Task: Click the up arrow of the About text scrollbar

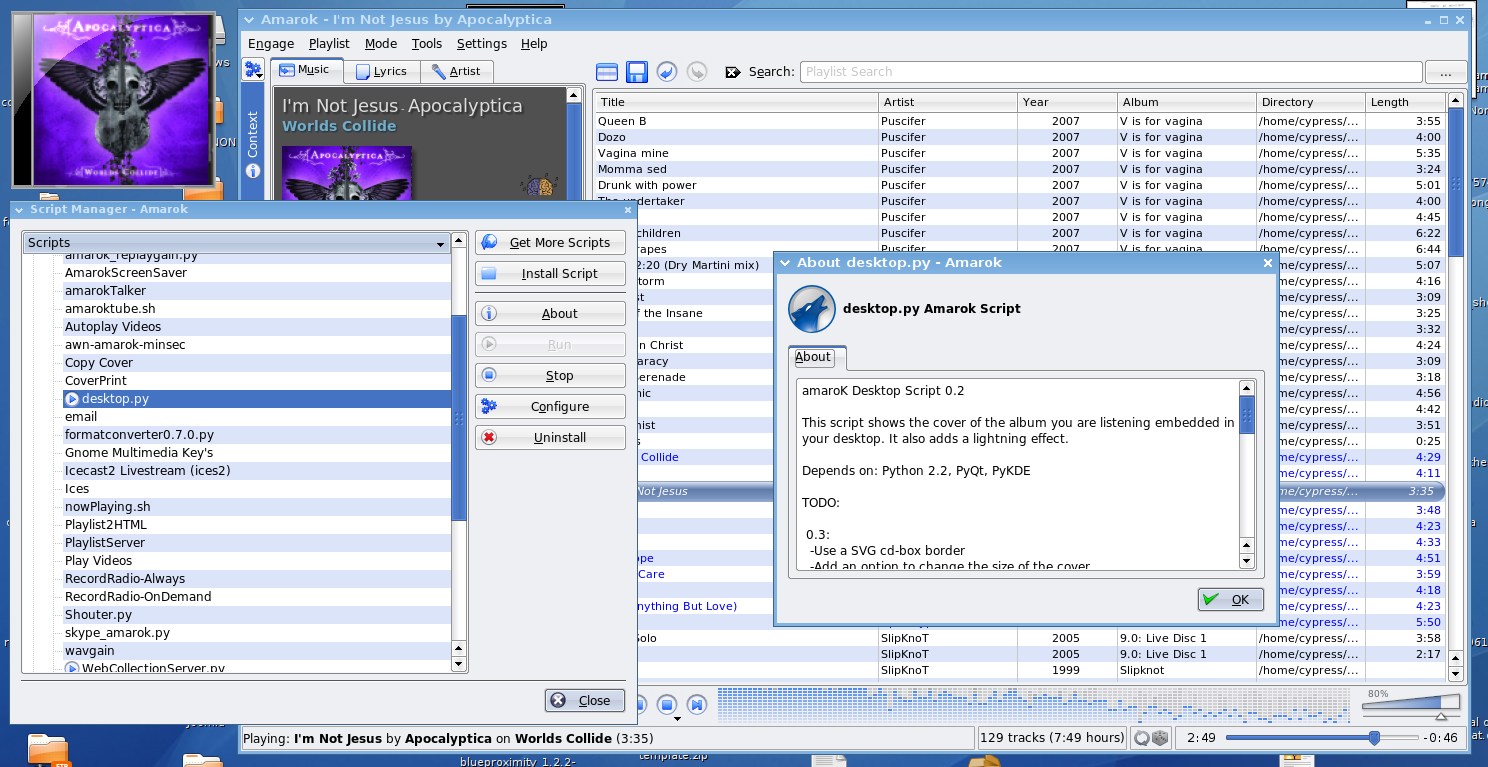Action: click(1247, 388)
